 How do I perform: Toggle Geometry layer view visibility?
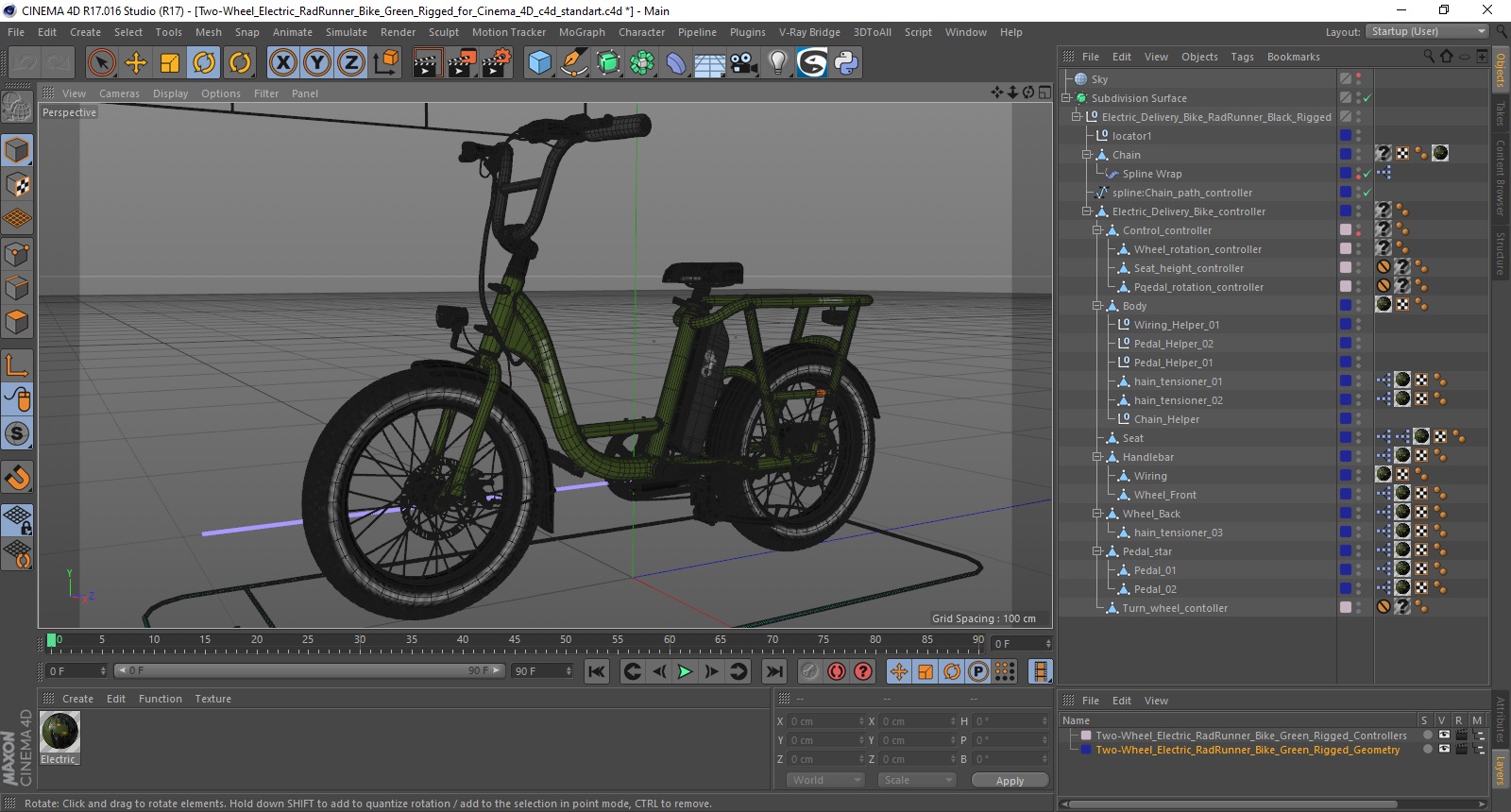pyautogui.click(x=1444, y=749)
